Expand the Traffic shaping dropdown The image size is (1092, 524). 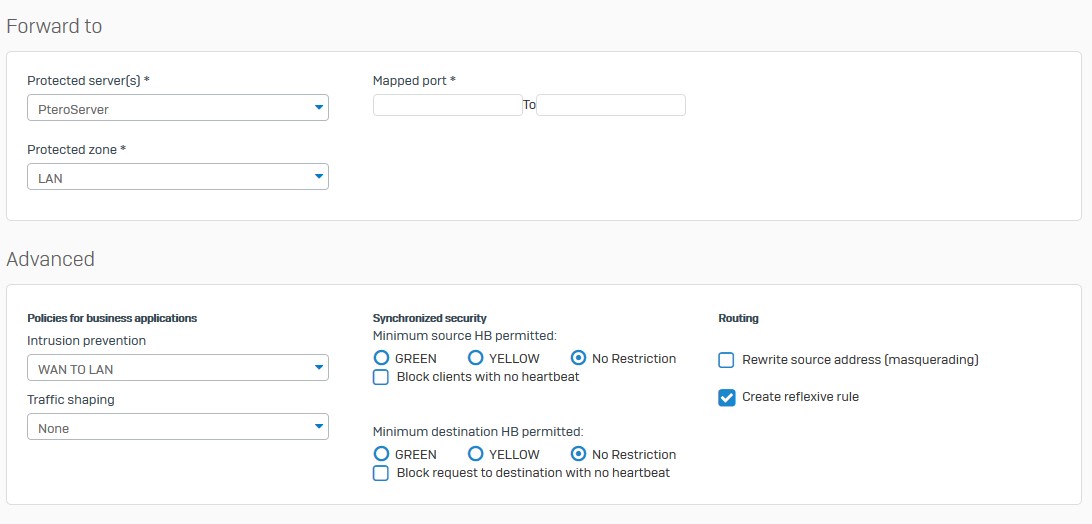[x=177, y=427]
